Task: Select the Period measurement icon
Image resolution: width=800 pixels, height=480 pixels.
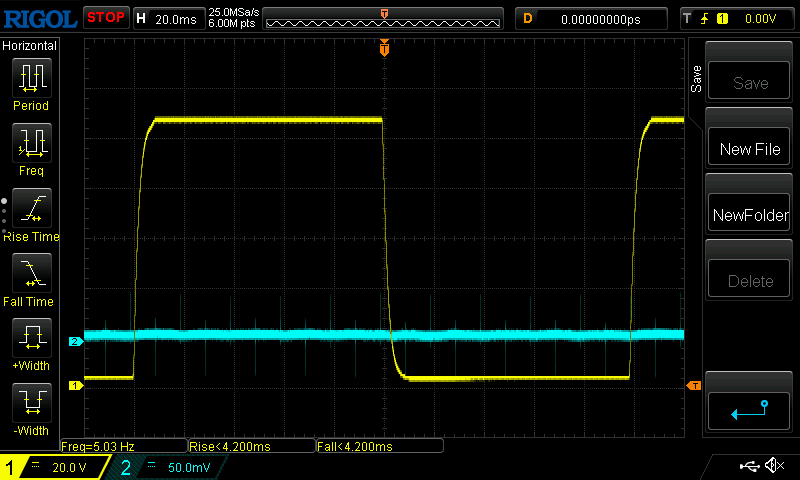Action: [31, 77]
